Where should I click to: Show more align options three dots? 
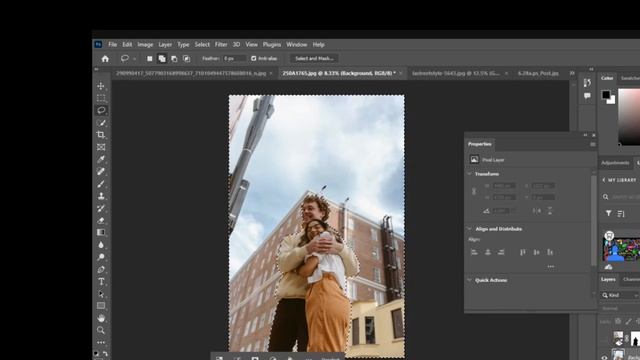(x=551, y=267)
